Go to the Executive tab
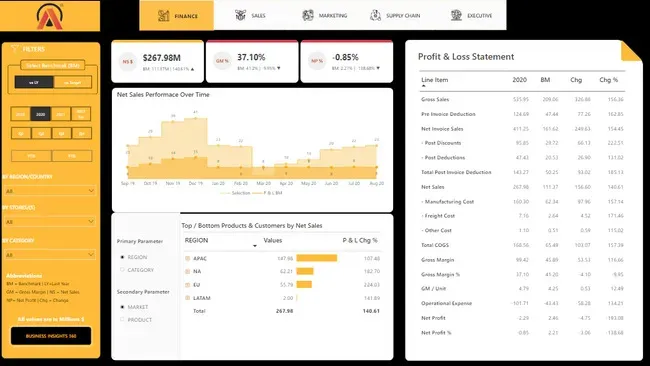Image resolution: width=650 pixels, height=366 pixels. (x=471, y=16)
